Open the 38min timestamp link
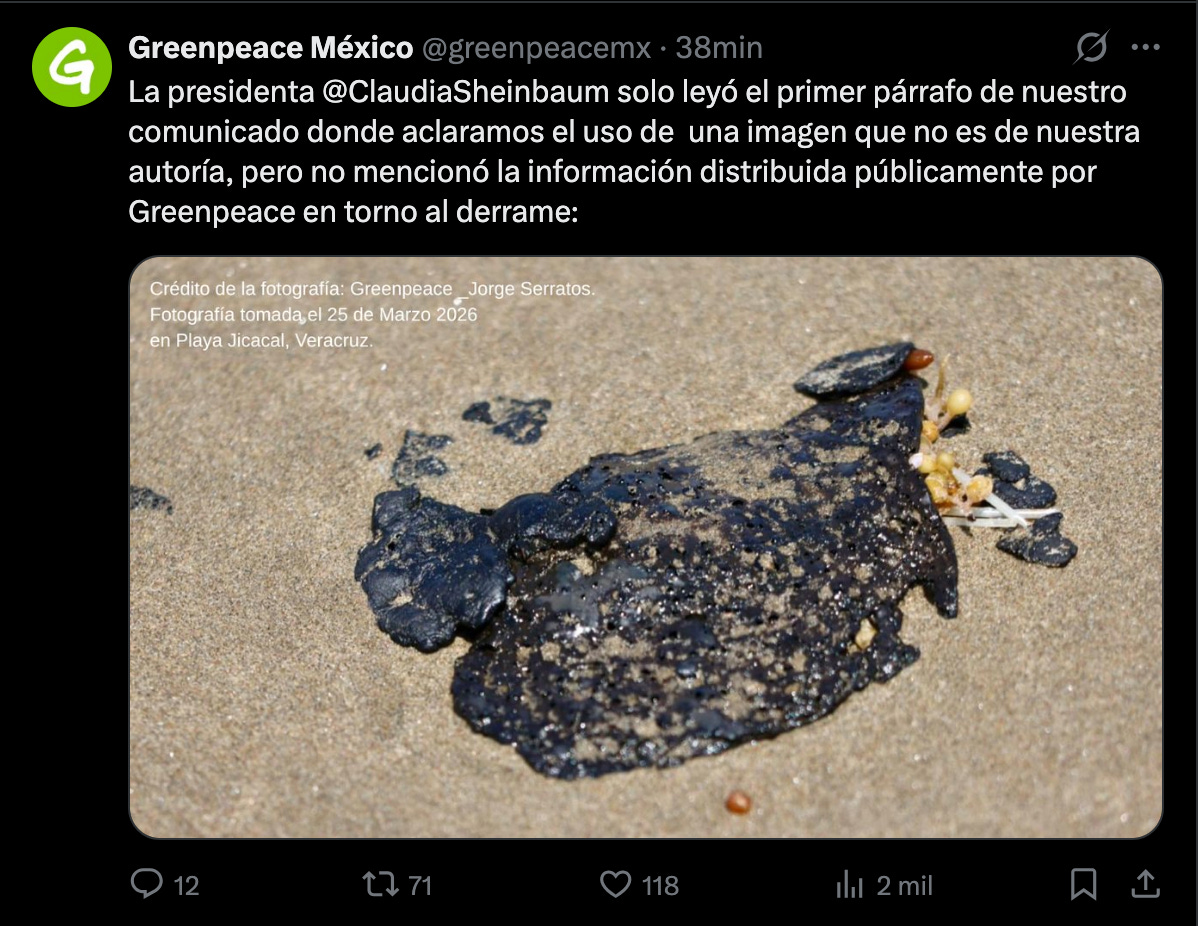This screenshot has width=1198, height=926. (718, 47)
